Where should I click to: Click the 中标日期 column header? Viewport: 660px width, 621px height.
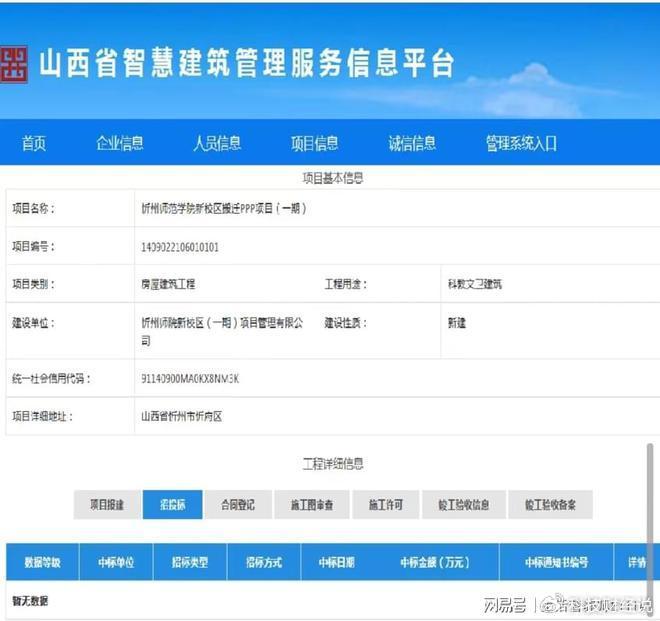click(336, 563)
